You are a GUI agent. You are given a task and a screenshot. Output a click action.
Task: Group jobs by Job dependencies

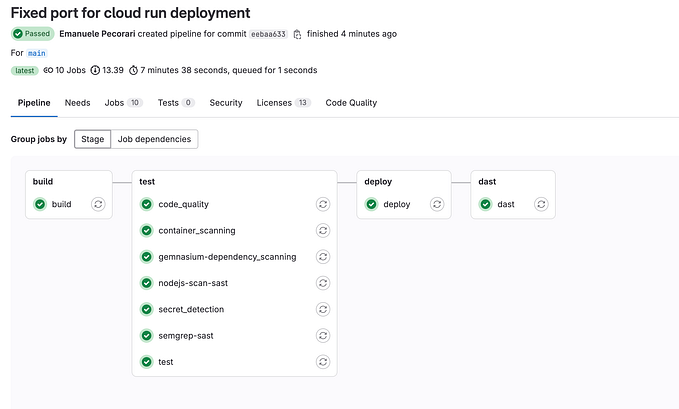pos(154,139)
